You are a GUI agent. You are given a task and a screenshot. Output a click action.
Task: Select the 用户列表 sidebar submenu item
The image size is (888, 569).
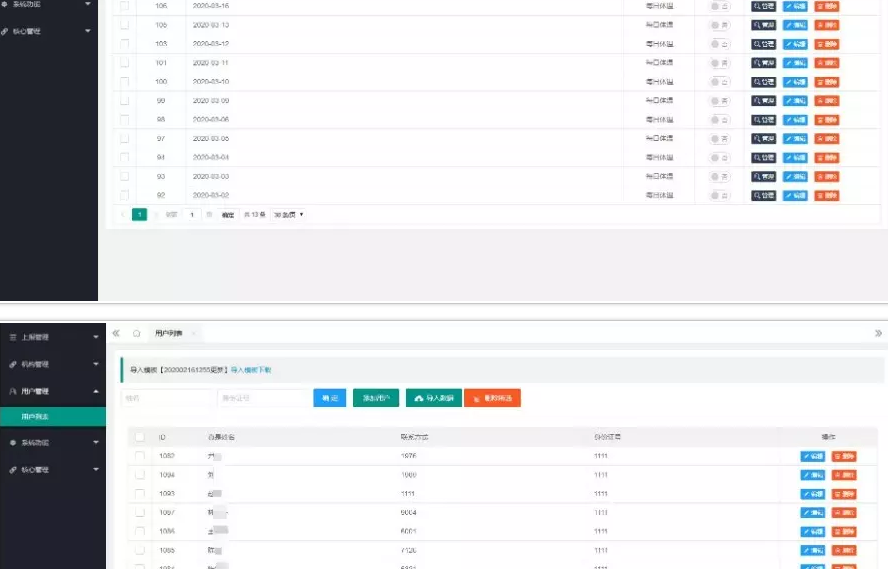38,416
